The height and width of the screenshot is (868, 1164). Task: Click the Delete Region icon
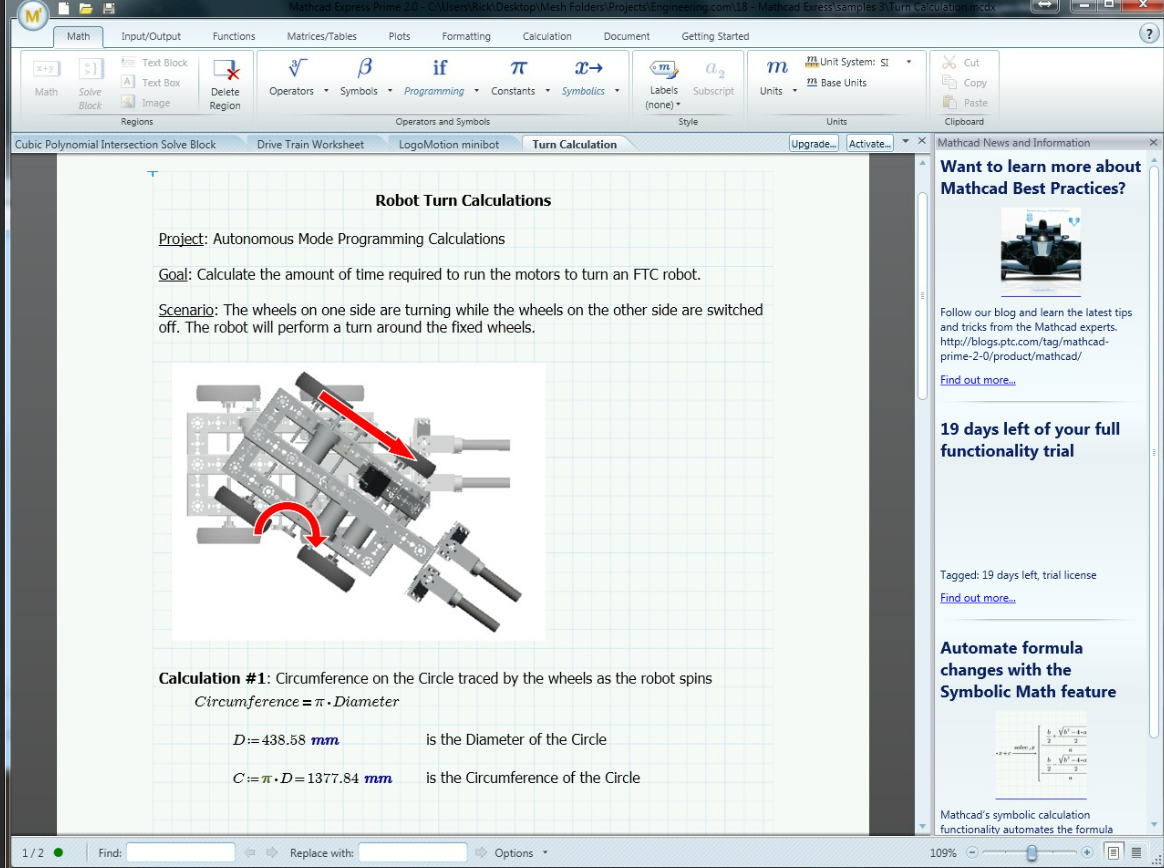(x=226, y=70)
